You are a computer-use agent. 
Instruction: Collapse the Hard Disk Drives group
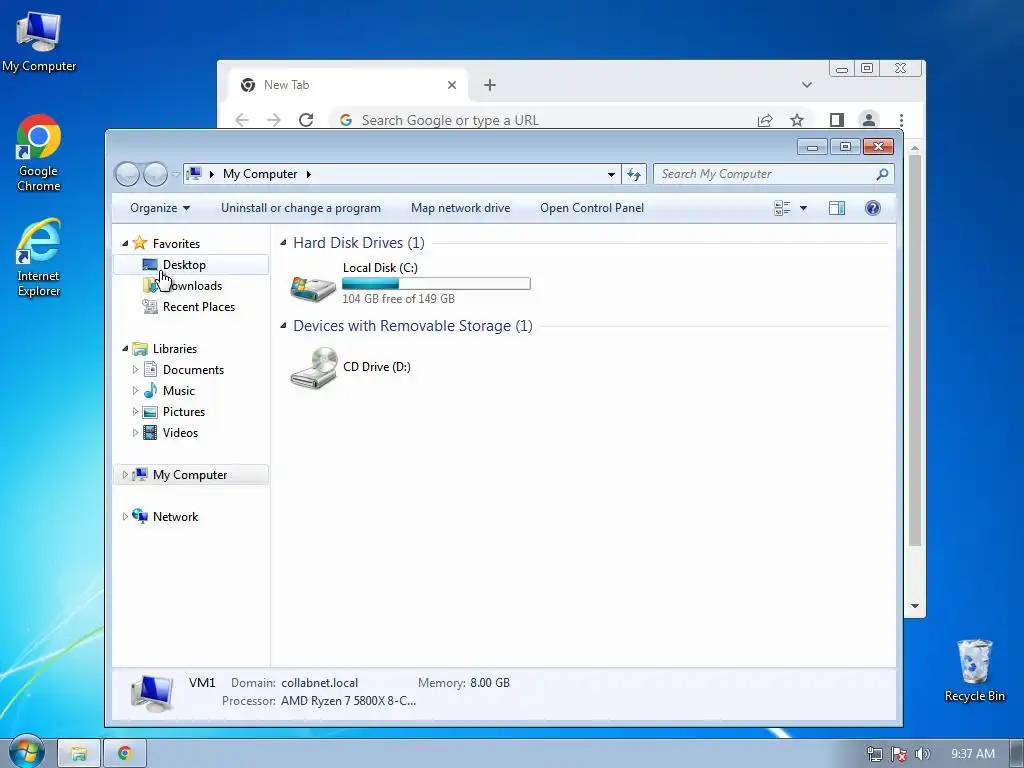(x=283, y=242)
